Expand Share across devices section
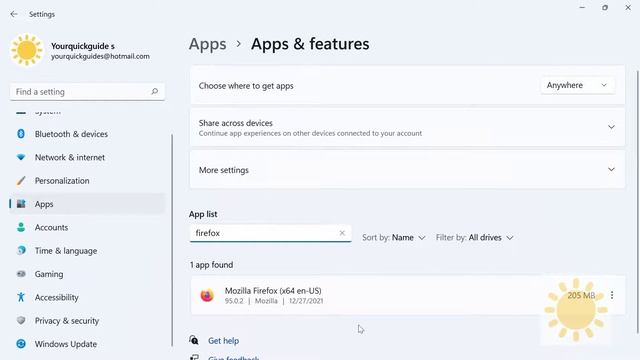Image resolution: width=640 pixels, height=360 pixels. point(407,127)
